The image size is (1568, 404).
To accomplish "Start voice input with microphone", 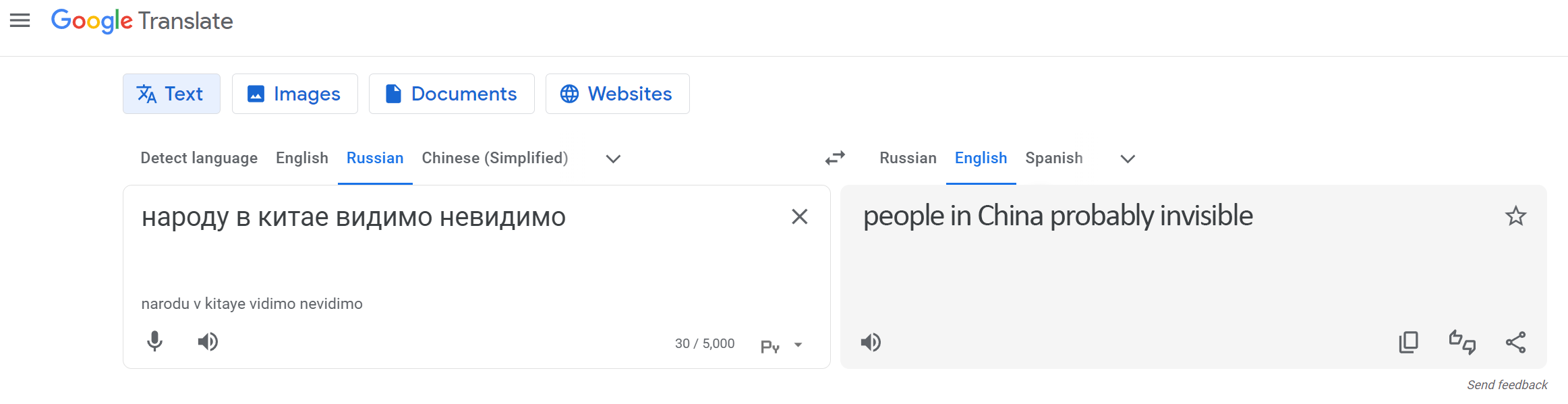I will tap(155, 342).
